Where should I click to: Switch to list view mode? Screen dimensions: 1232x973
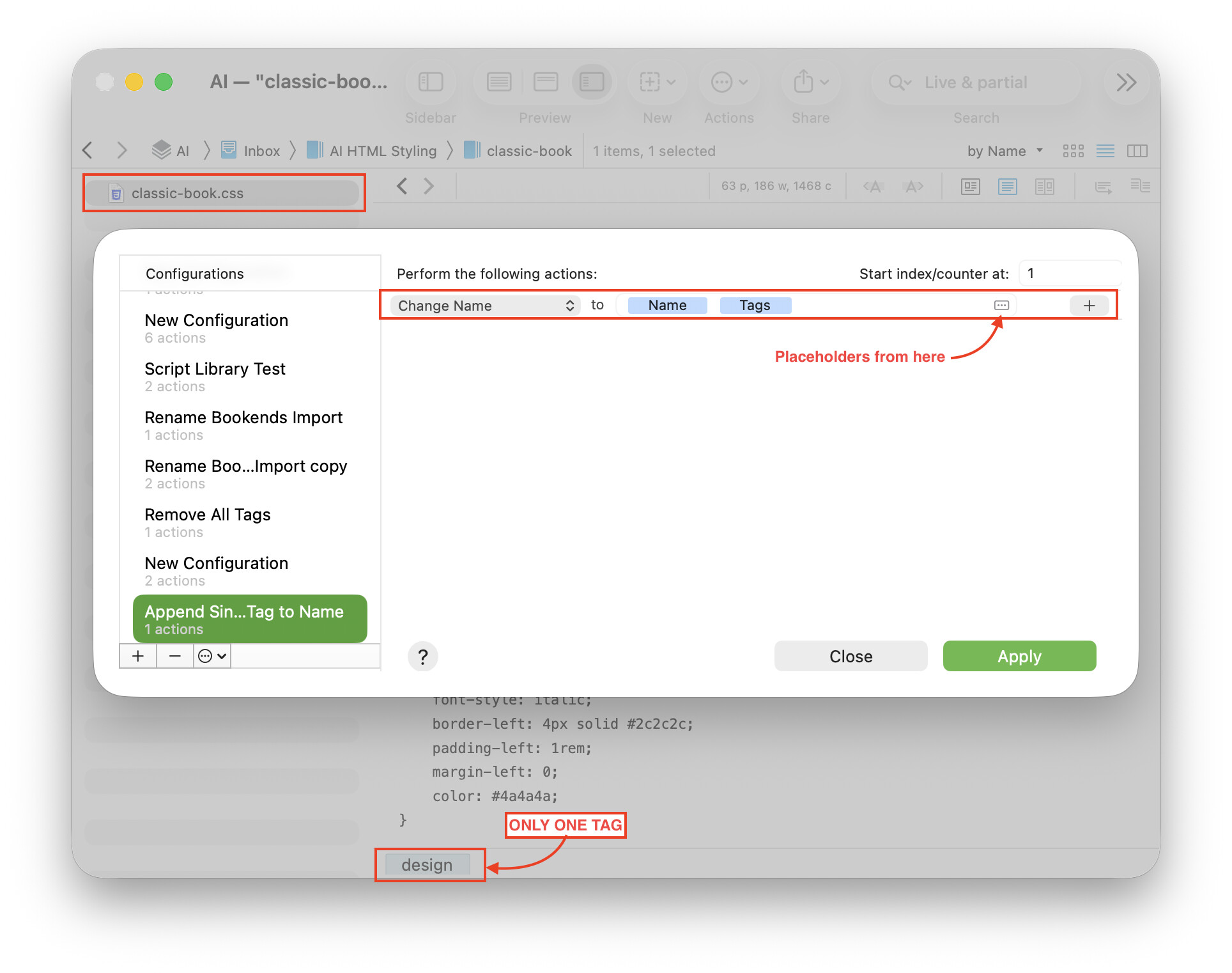(1105, 152)
